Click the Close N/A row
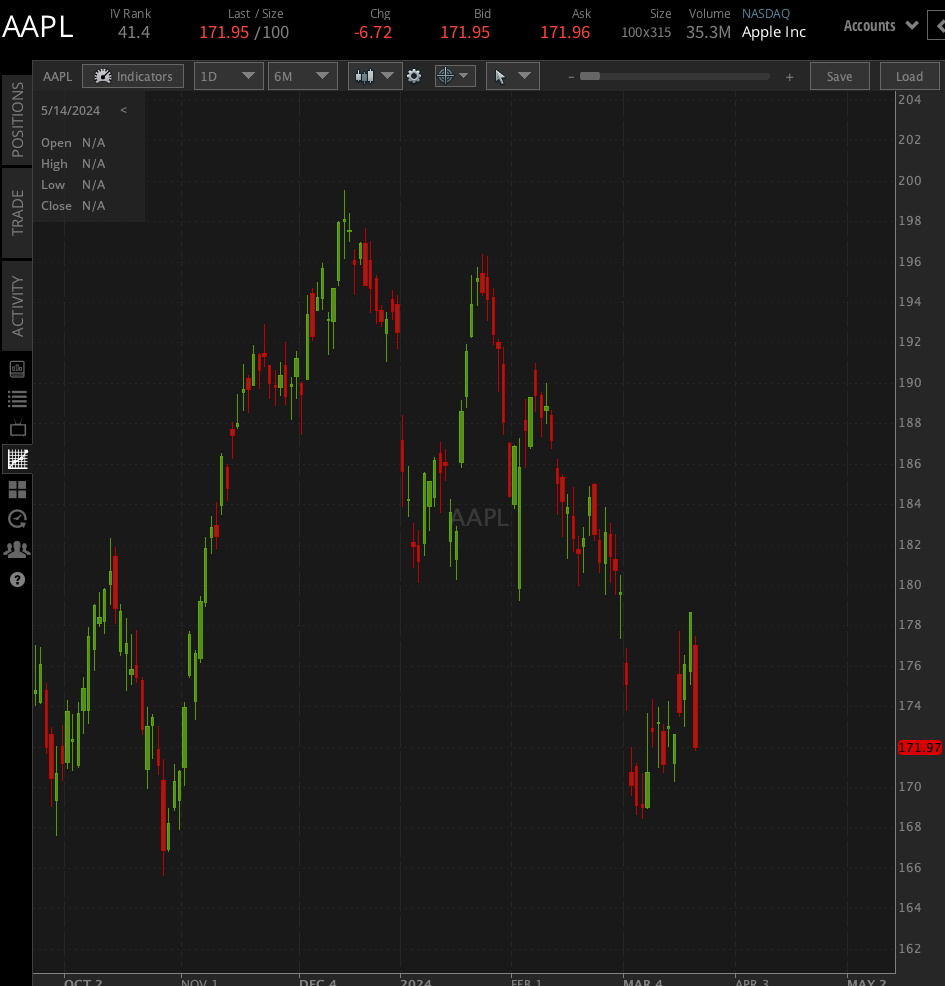 [73, 206]
